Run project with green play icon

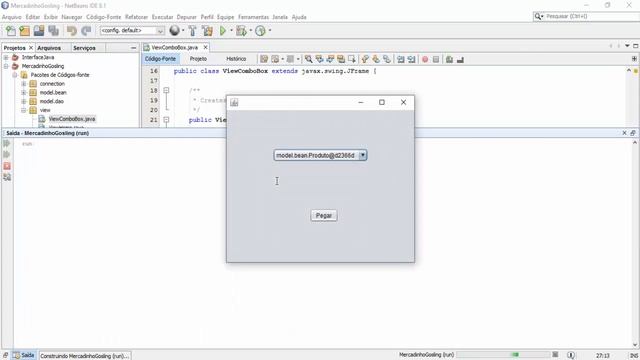pyautogui.click(x=223, y=31)
